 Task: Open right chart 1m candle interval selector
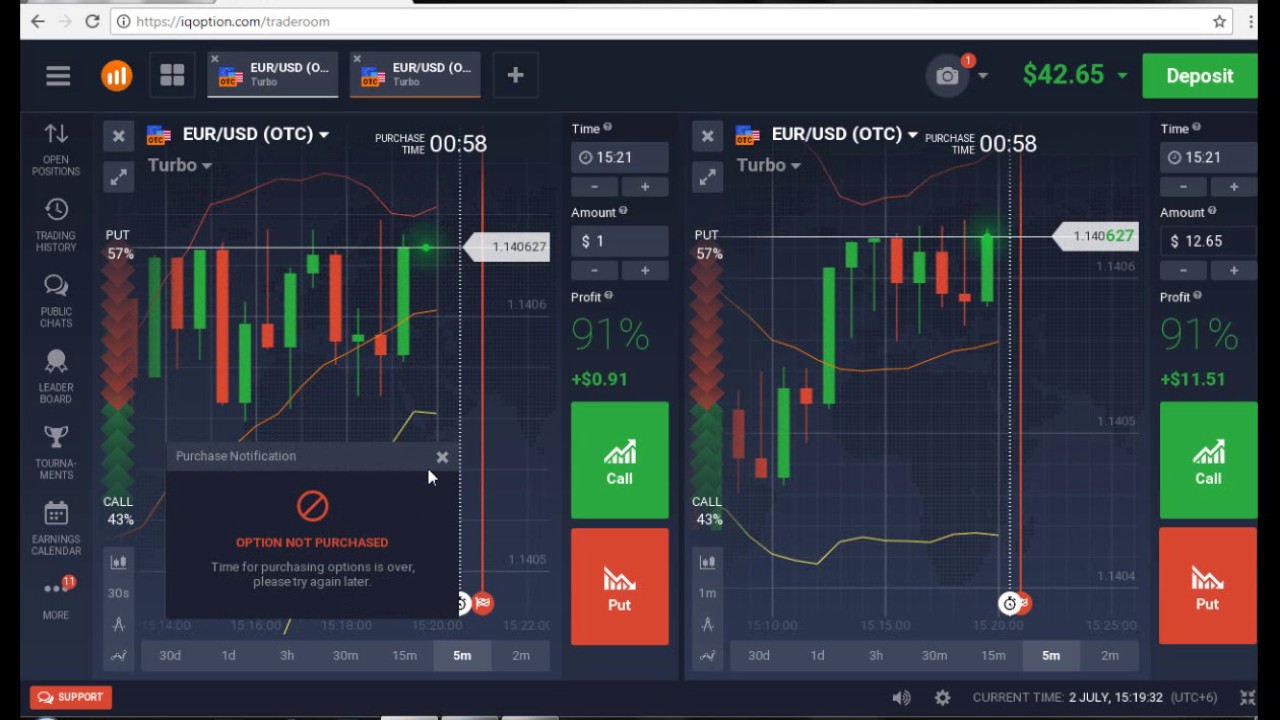707,593
